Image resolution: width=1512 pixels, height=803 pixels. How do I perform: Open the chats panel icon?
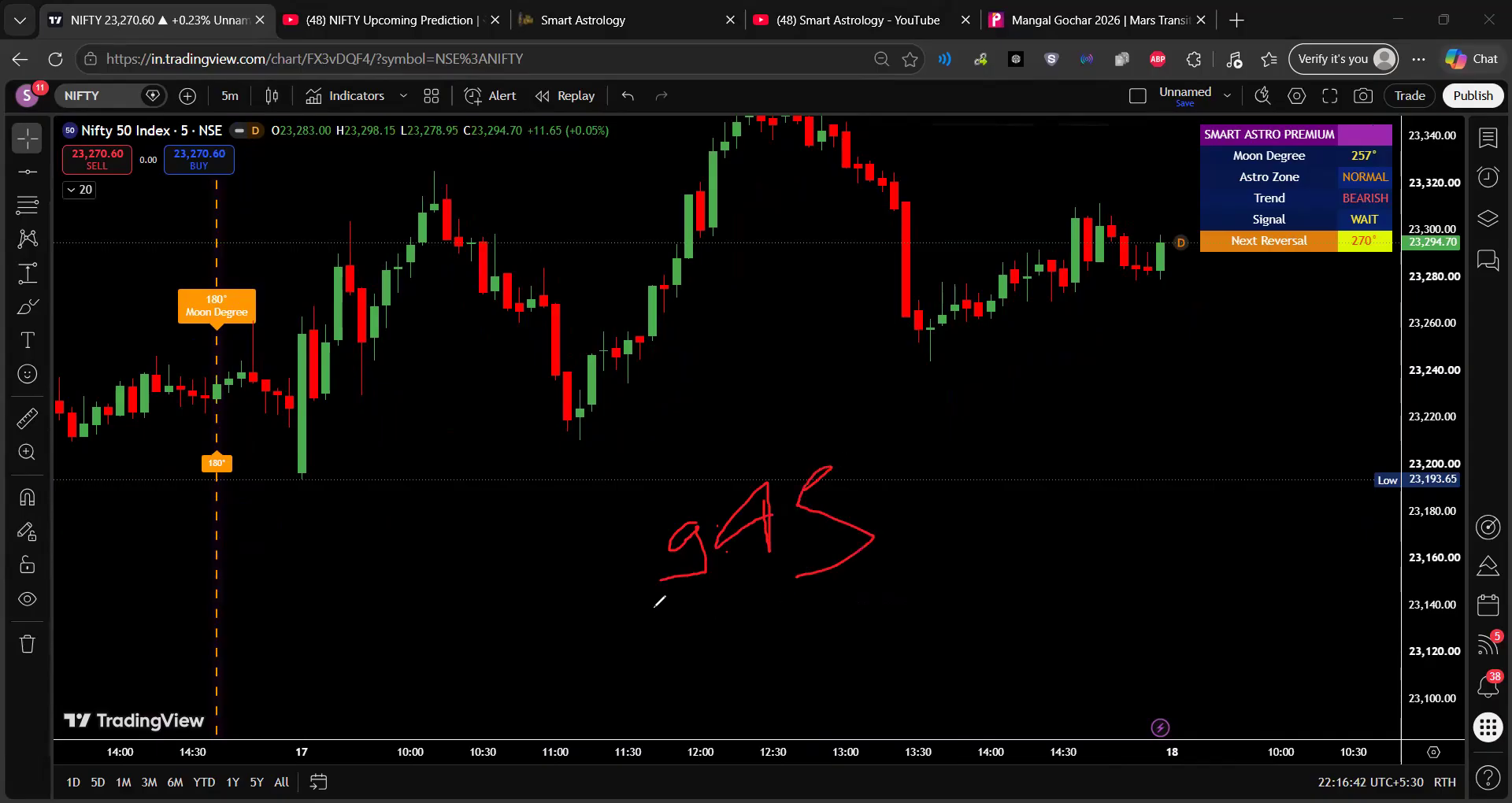pos(1488,260)
